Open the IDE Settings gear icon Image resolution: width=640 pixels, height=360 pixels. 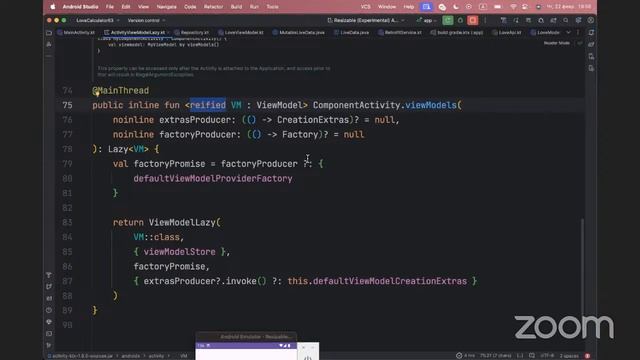pyautogui.click(x=578, y=20)
